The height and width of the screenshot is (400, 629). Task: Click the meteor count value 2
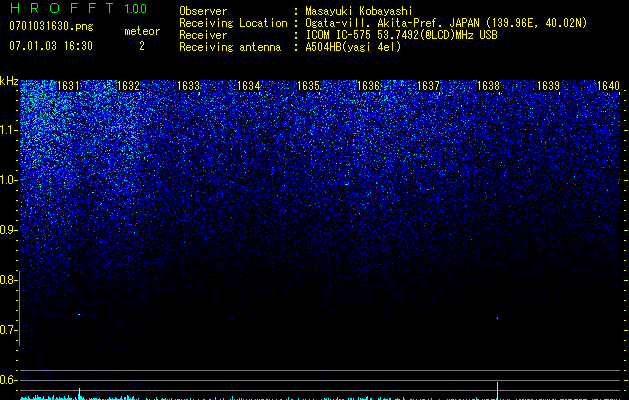142,46
